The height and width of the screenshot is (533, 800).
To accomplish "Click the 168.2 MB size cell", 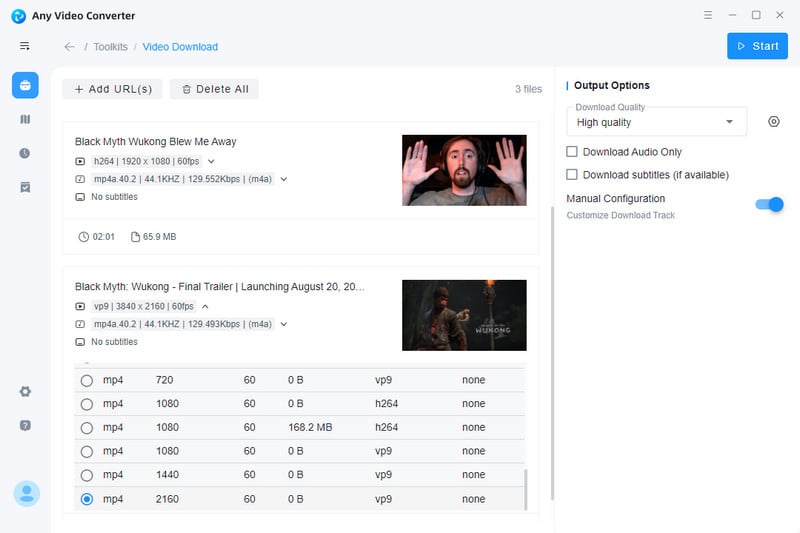I will pyautogui.click(x=310, y=427).
